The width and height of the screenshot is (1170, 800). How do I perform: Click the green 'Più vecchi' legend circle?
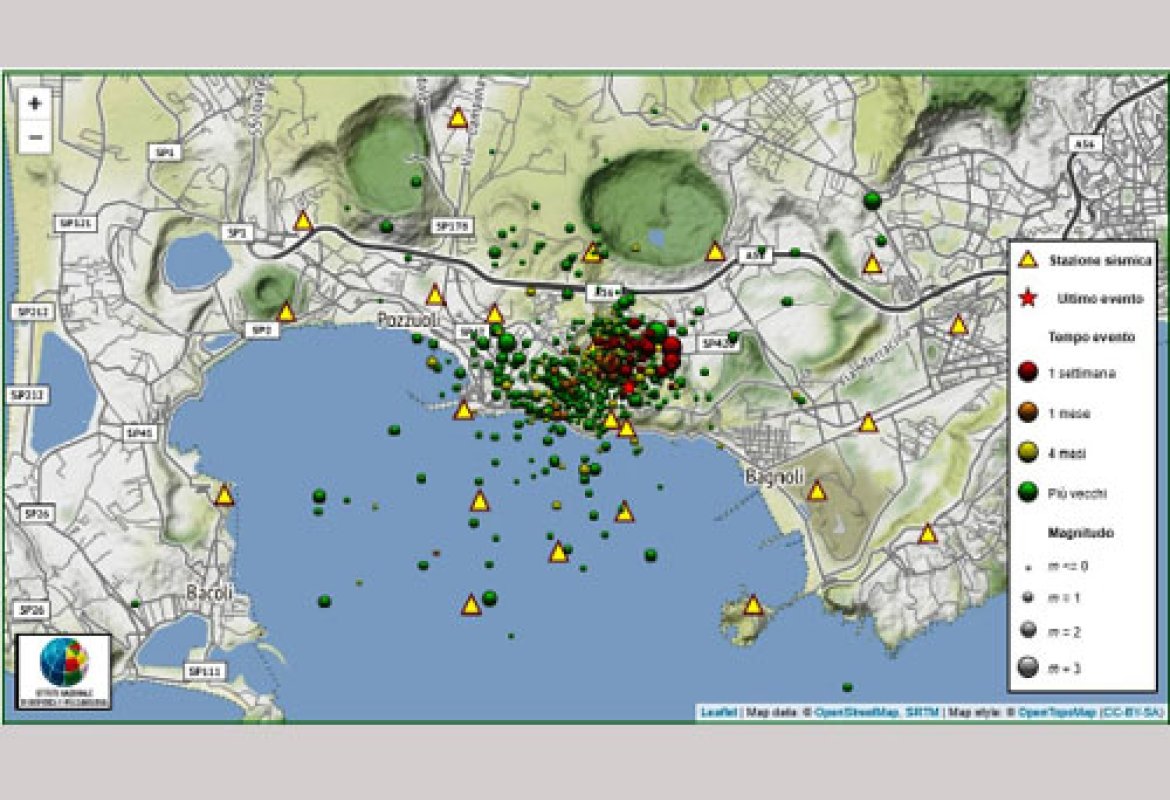(1028, 493)
